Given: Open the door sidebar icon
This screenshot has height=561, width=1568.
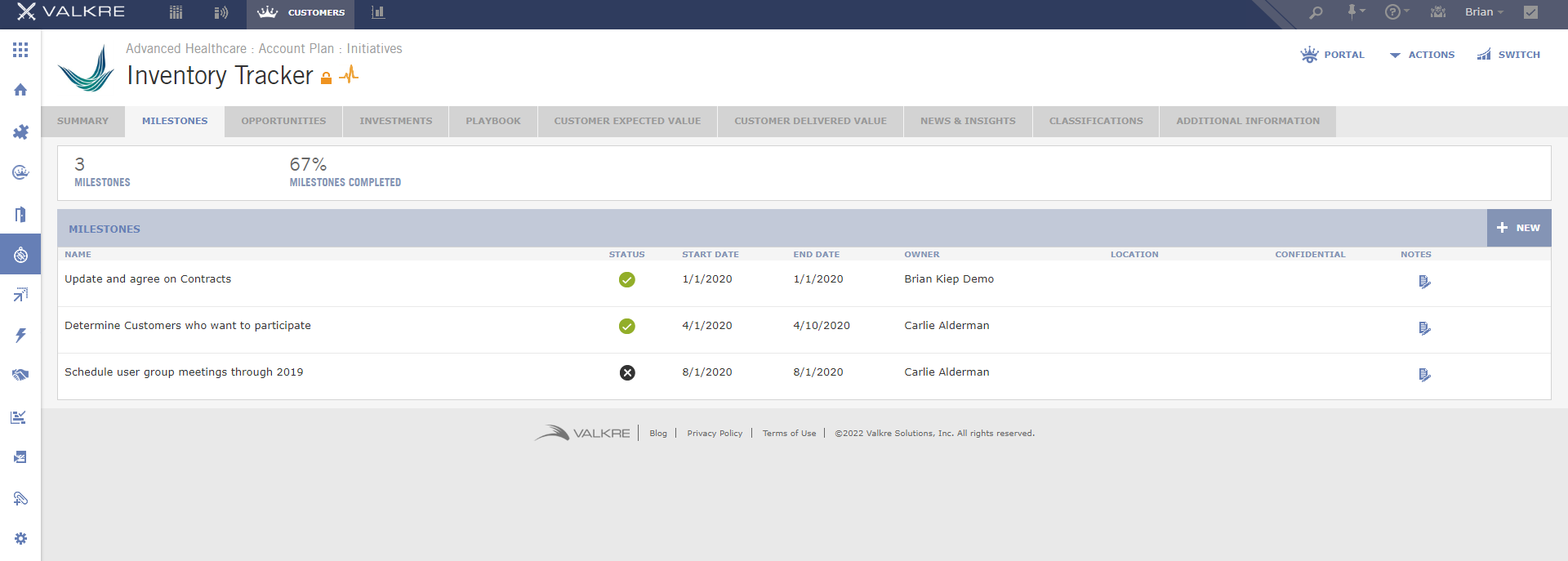Looking at the screenshot, I should [20, 214].
